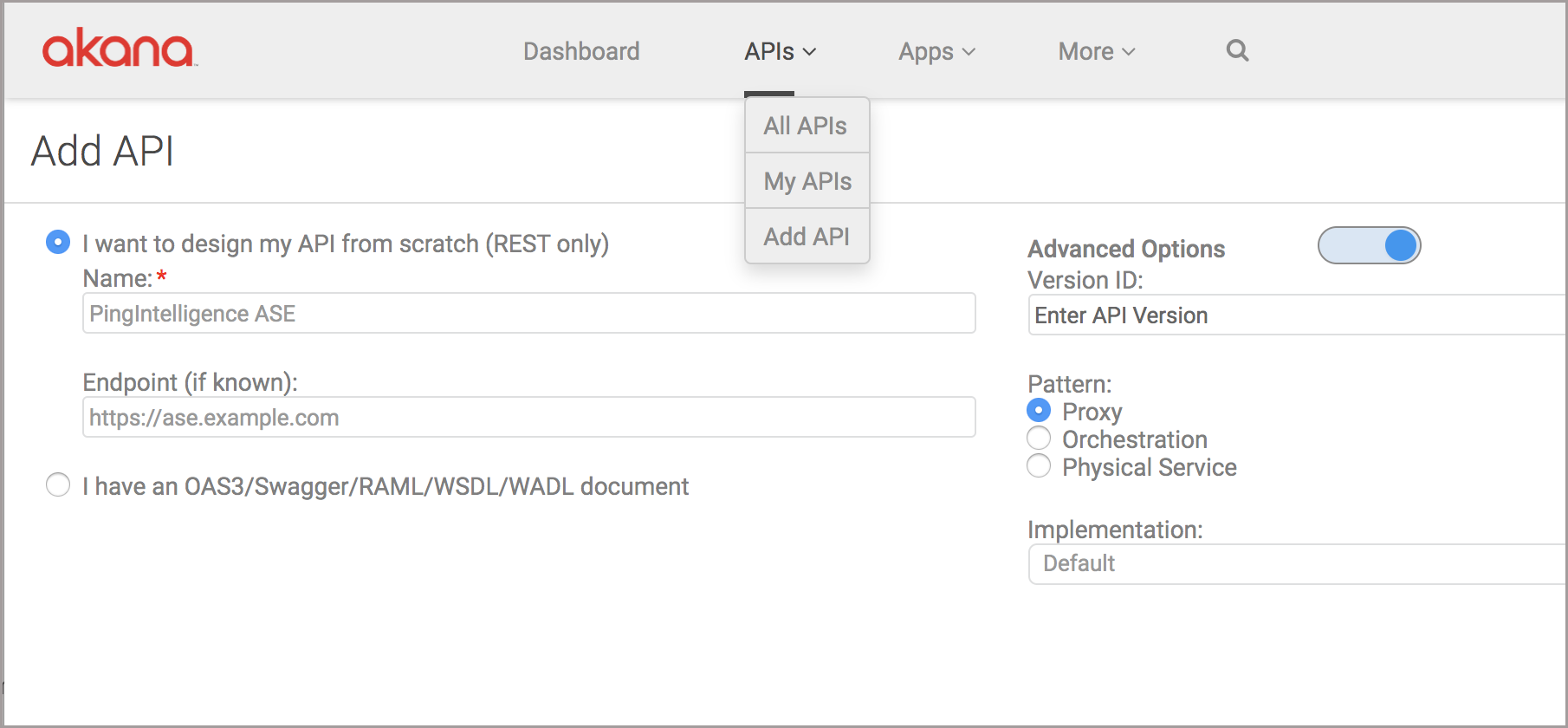The height and width of the screenshot is (728, 1568).
Task: Click the 'Version ID:' label
Action: pos(1085,280)
